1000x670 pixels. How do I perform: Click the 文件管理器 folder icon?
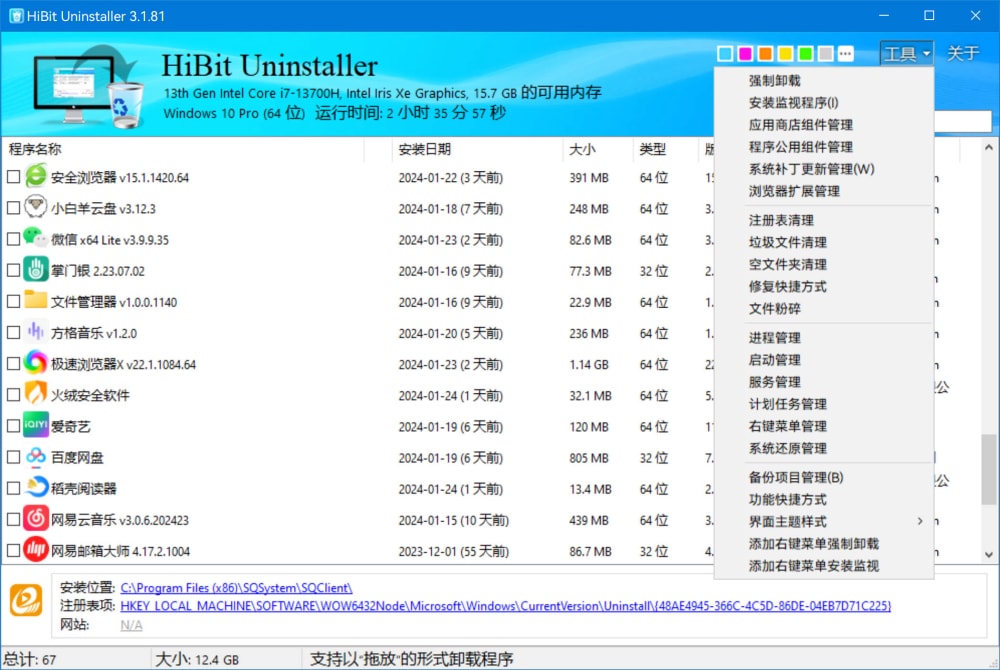tap(36, 300)
